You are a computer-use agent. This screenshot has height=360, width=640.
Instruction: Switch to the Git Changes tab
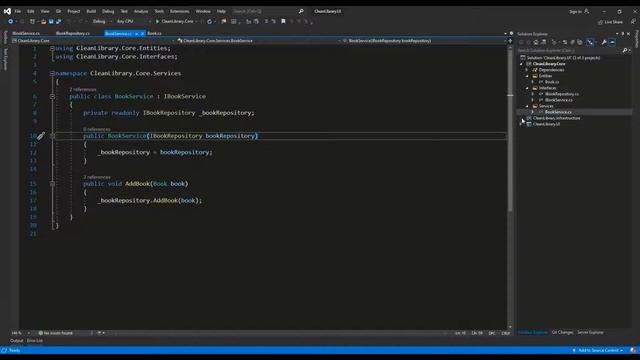point(562,333)
